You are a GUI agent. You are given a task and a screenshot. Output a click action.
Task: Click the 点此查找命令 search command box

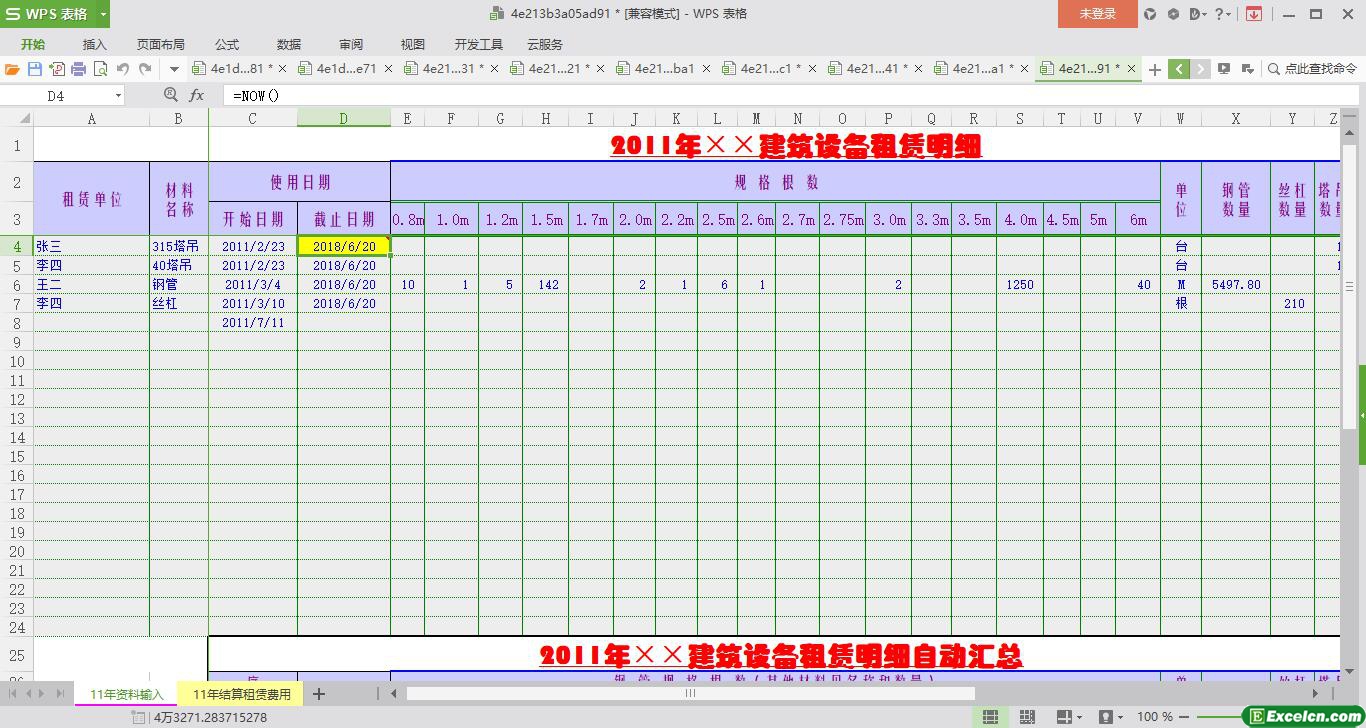tap(1312, 69)
